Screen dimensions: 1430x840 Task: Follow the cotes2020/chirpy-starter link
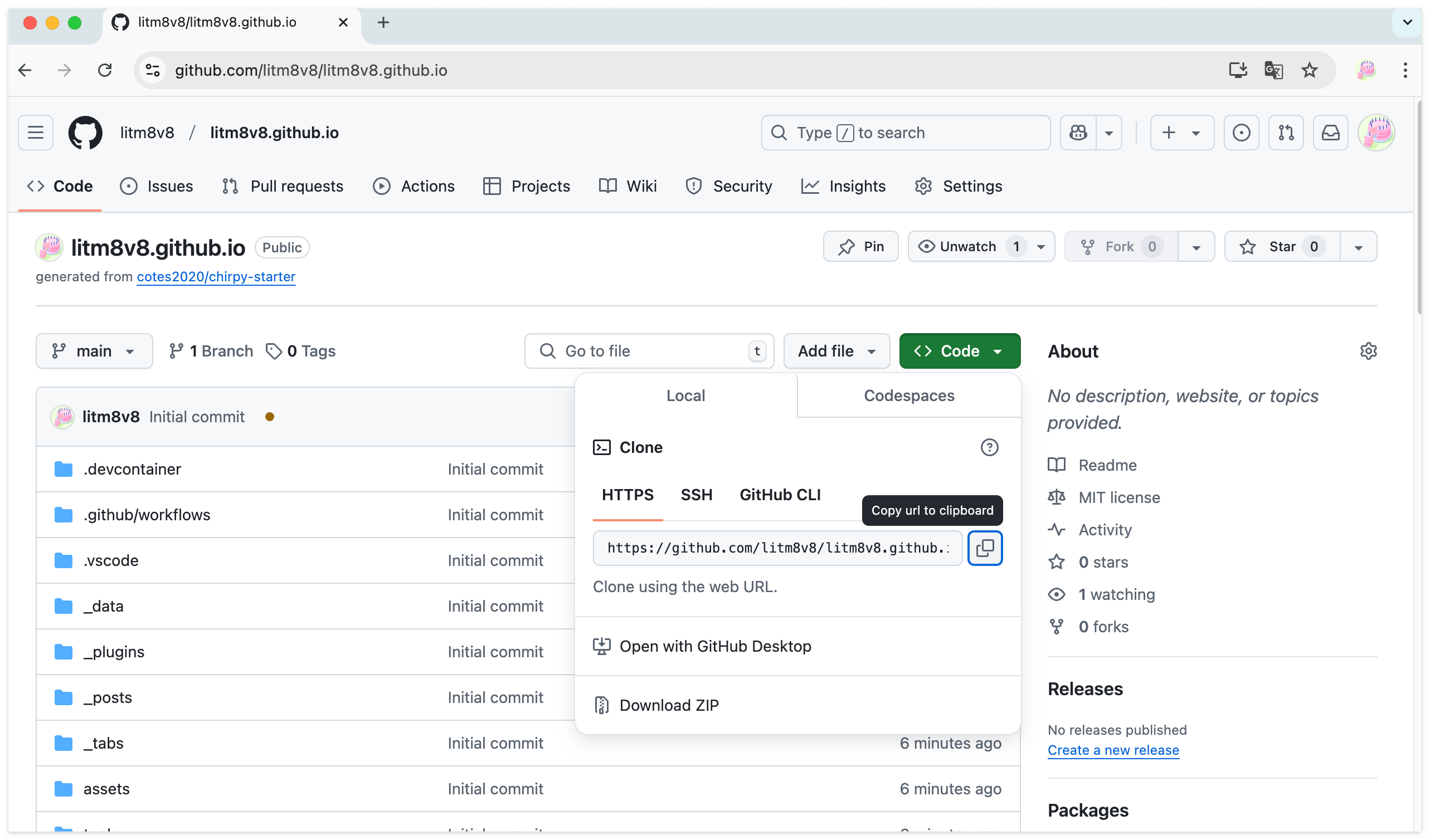(x=216, y=277)
